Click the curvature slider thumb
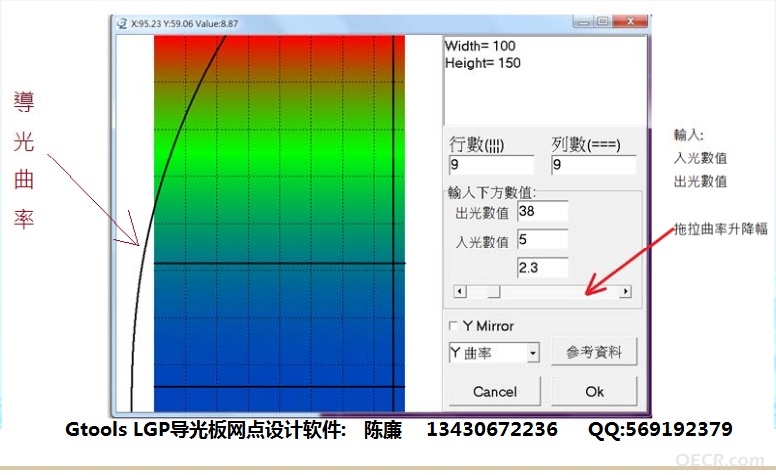This screenshot has height=475, width=776. pos(493,291)
